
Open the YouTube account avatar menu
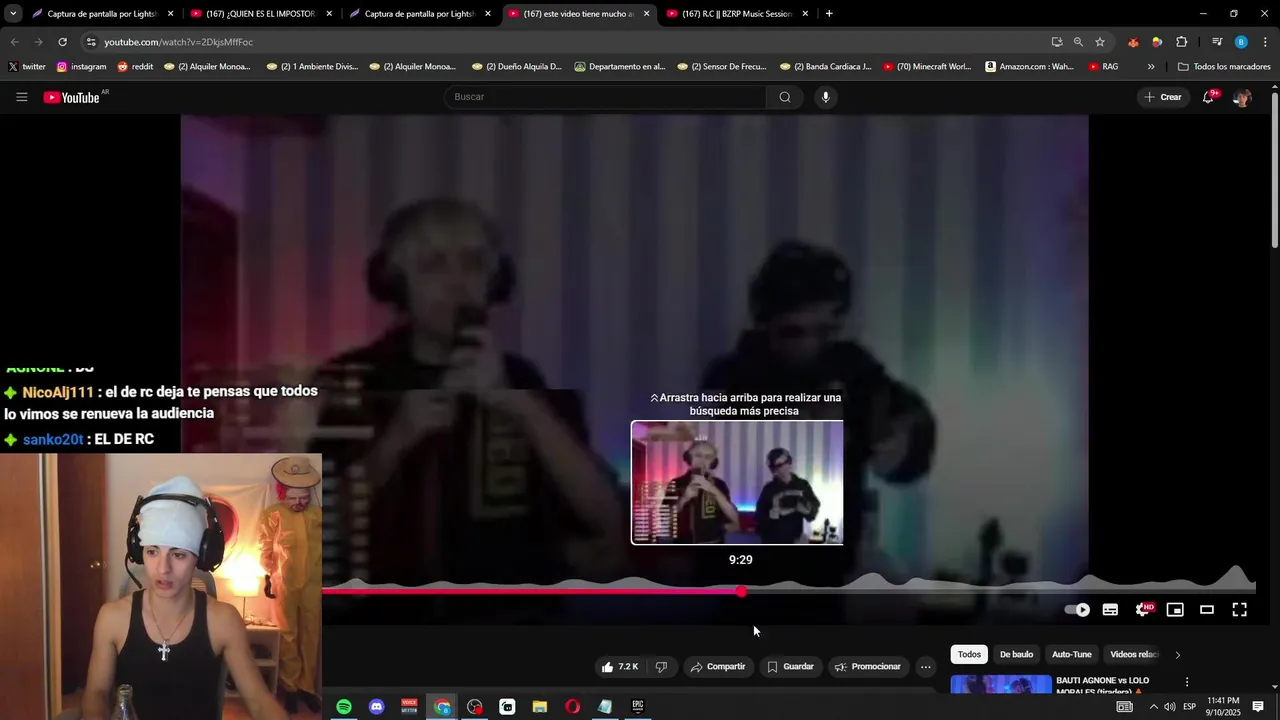(x=1242, y=97)
